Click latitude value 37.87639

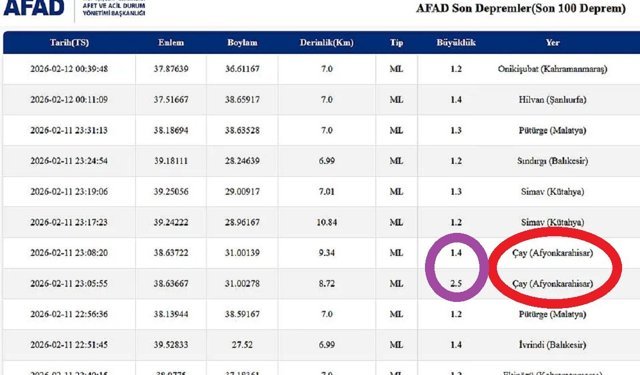pos(171,69)
